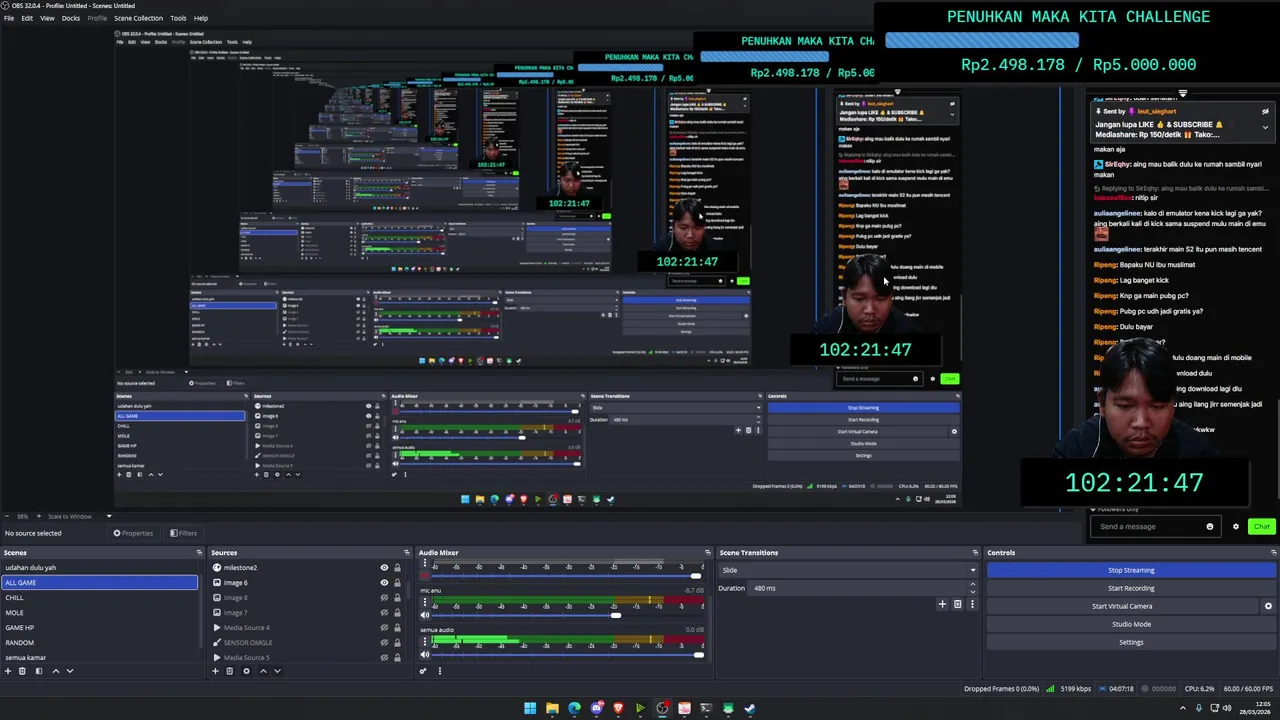Click the Duration 480 ms field

[x=864, y=588]
